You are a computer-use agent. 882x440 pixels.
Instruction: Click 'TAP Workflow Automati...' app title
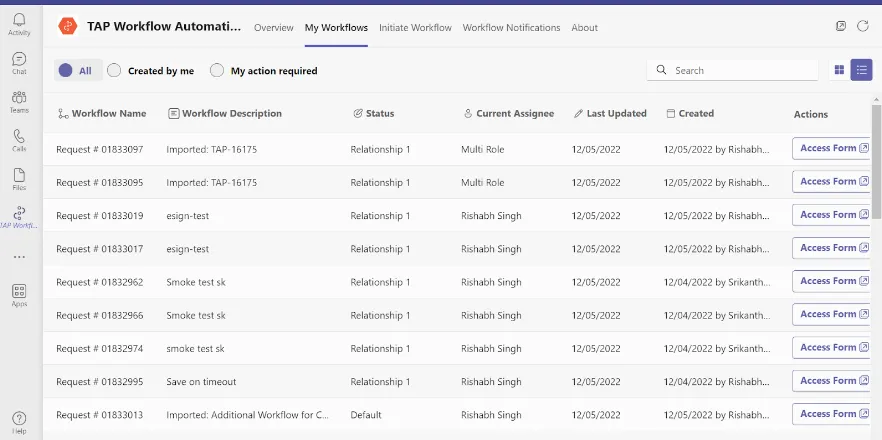[164, 26]
